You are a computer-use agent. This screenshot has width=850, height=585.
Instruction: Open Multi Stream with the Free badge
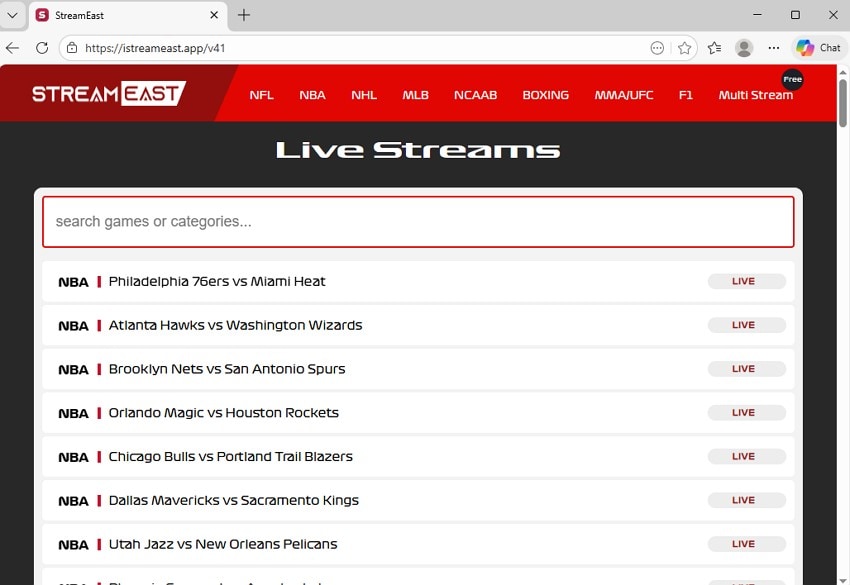click(x=755, y=95)
